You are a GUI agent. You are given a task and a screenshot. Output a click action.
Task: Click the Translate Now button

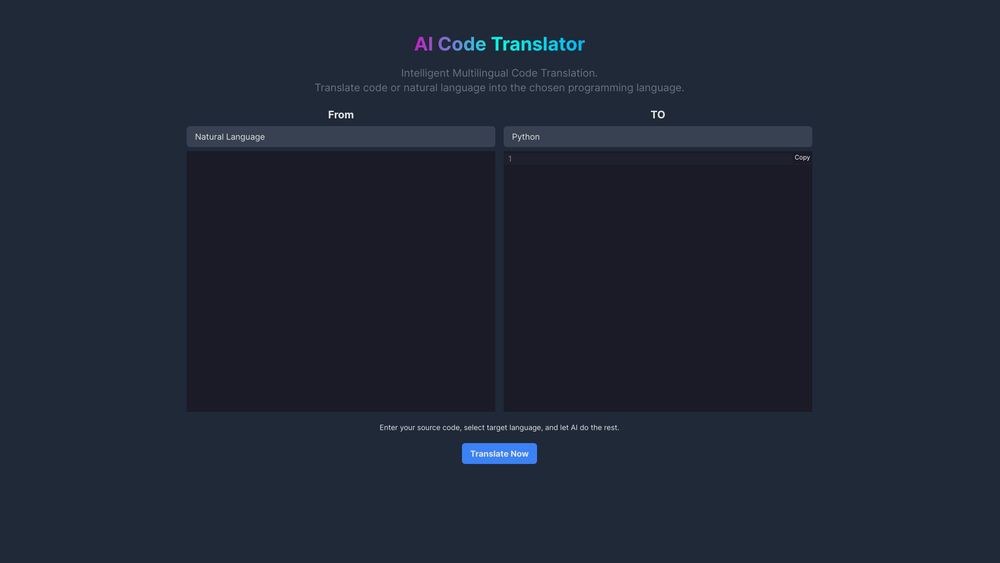499,453
